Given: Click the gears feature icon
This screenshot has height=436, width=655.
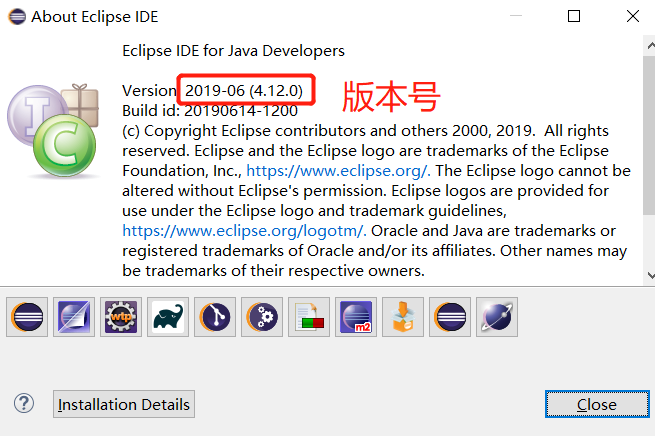Looking at the screenshot, I should click(262, 317).
